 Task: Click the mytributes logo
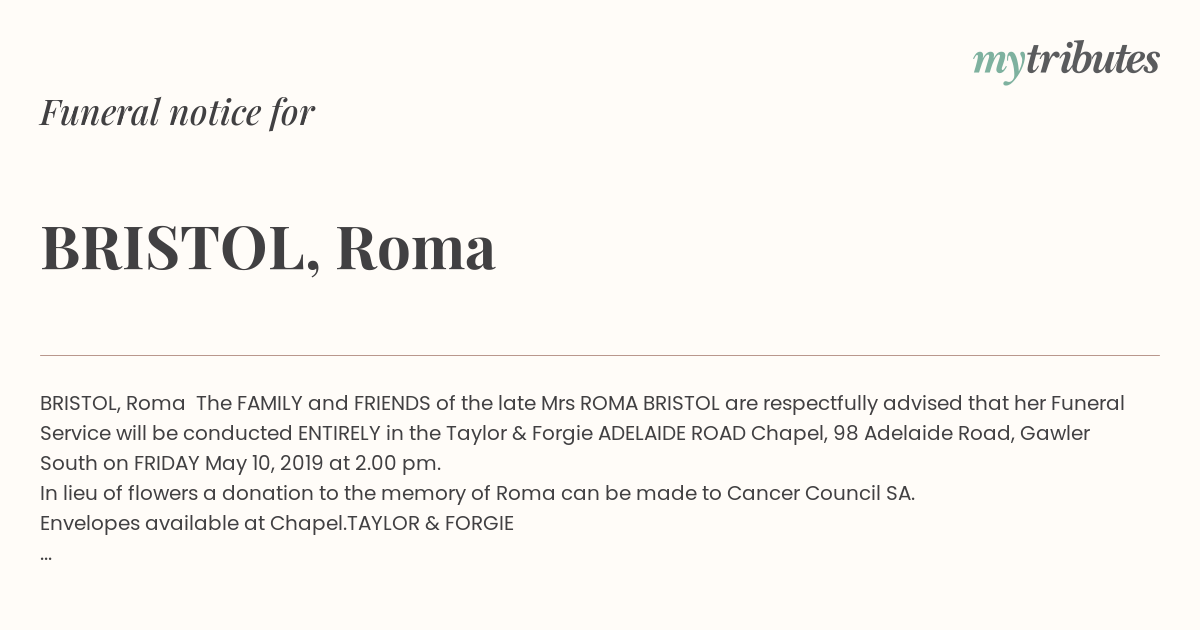coord(1066,61)
